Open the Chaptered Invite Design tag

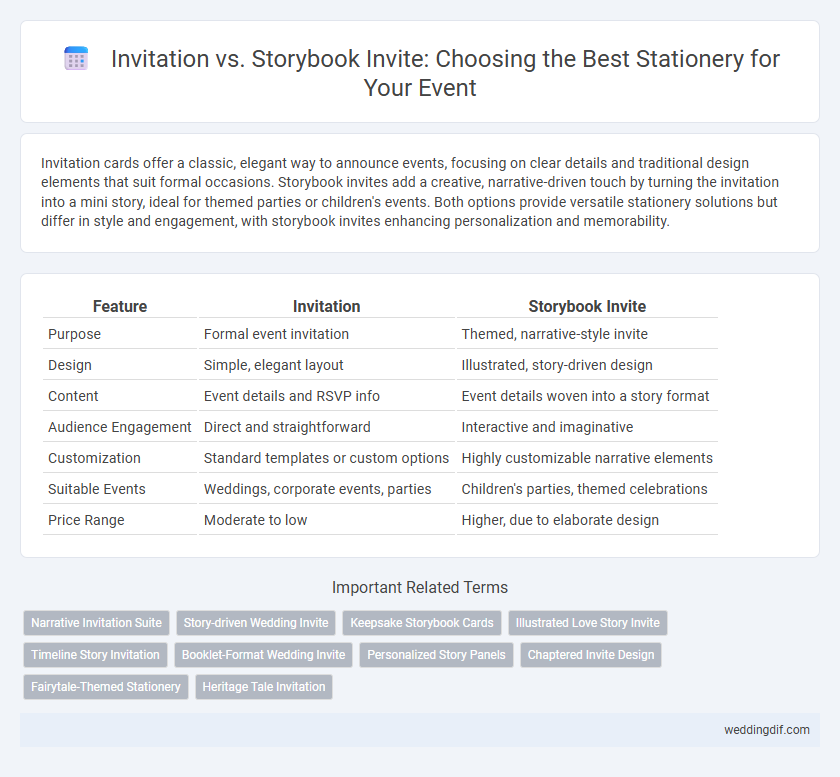tap(591, 655)
